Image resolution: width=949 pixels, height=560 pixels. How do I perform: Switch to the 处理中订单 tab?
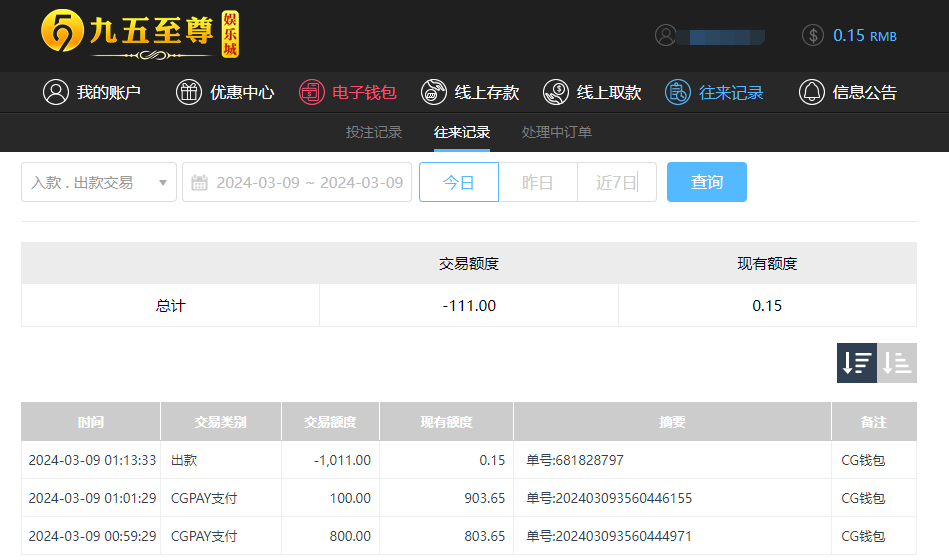pos(557,132)
